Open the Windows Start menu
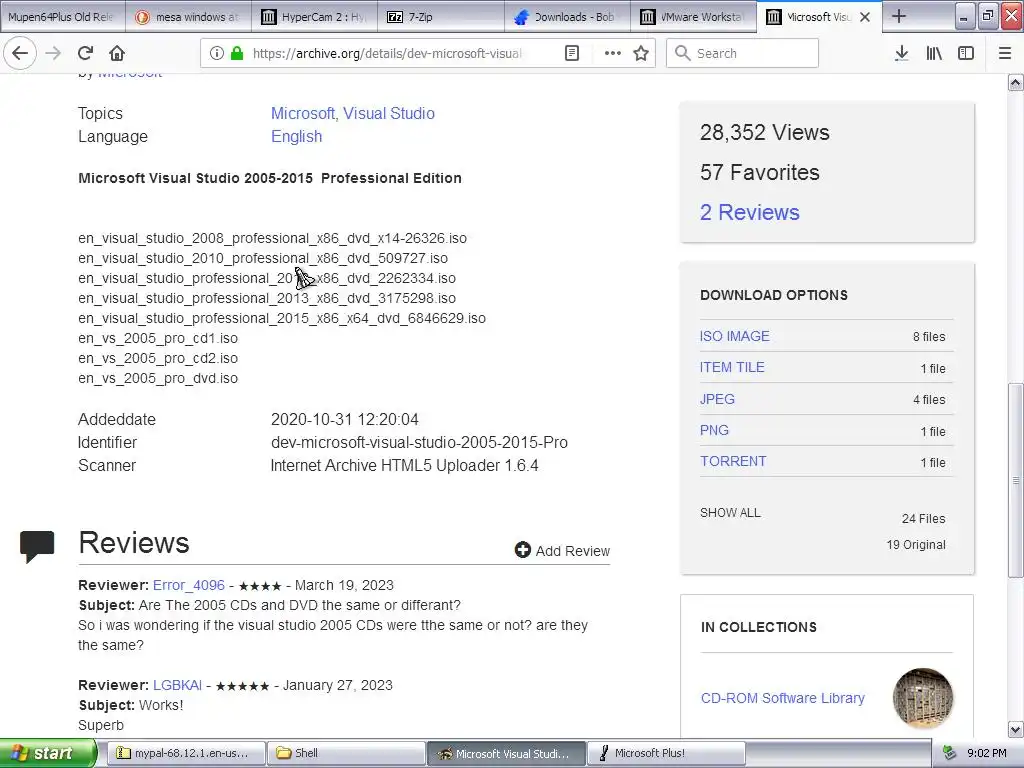1024x768 pixels. pos(48,753)
